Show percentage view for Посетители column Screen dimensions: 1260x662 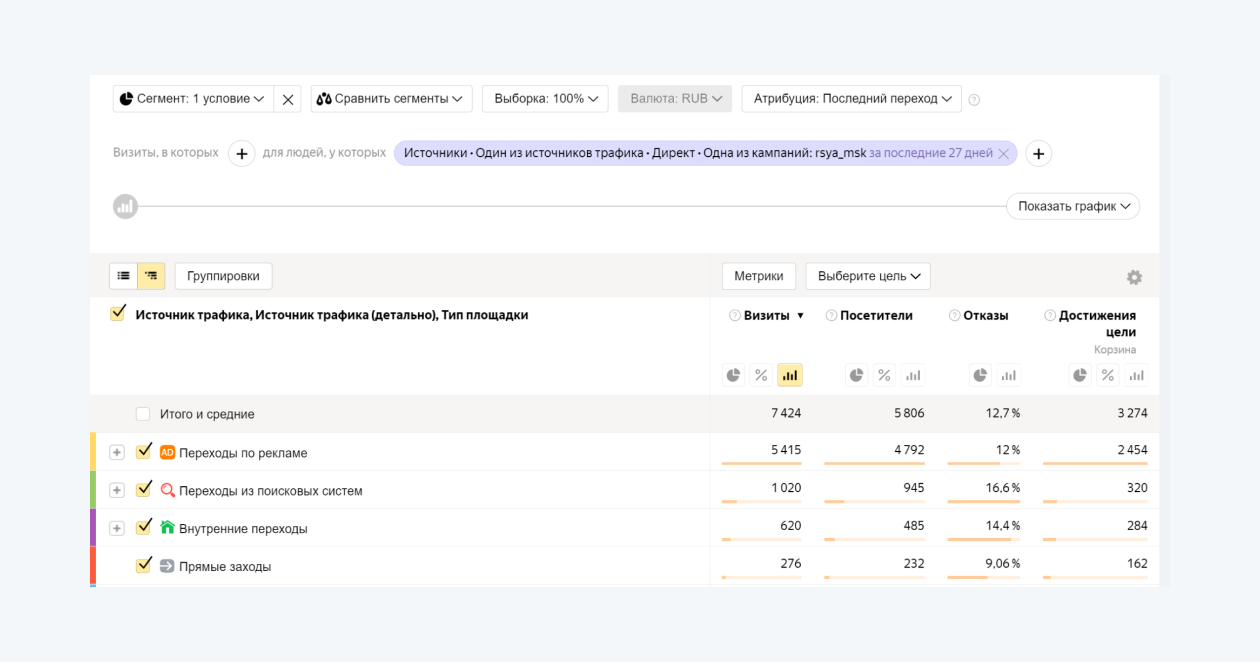pos(884,375)
